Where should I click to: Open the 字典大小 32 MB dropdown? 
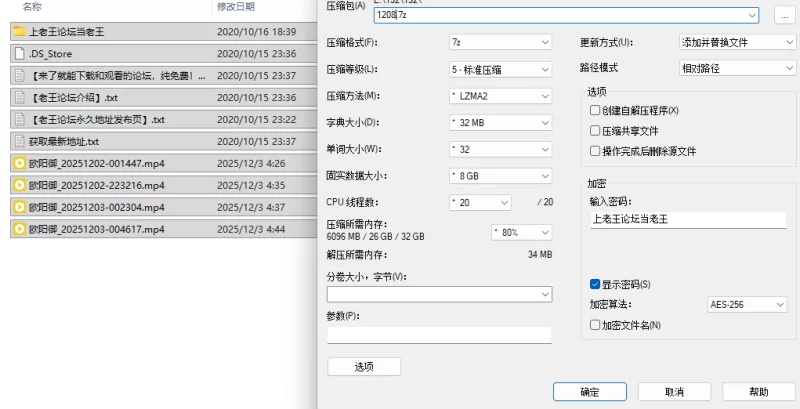[x=500, y=122]
